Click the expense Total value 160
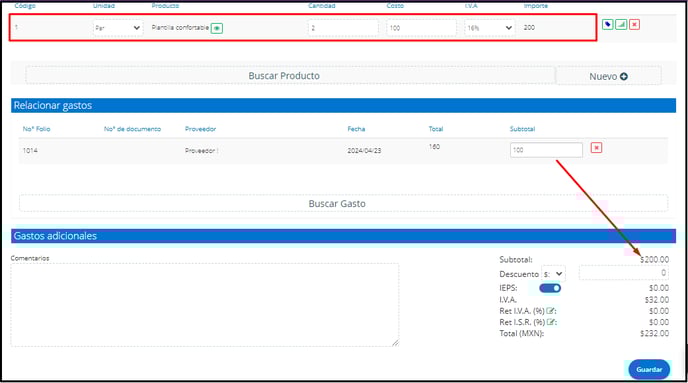 pyautogui.click(x=434, y=147)
